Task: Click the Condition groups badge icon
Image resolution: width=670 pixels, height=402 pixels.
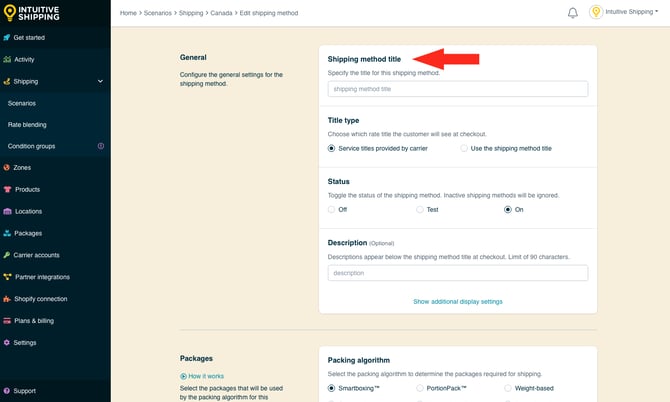Action: pos(101,146)
